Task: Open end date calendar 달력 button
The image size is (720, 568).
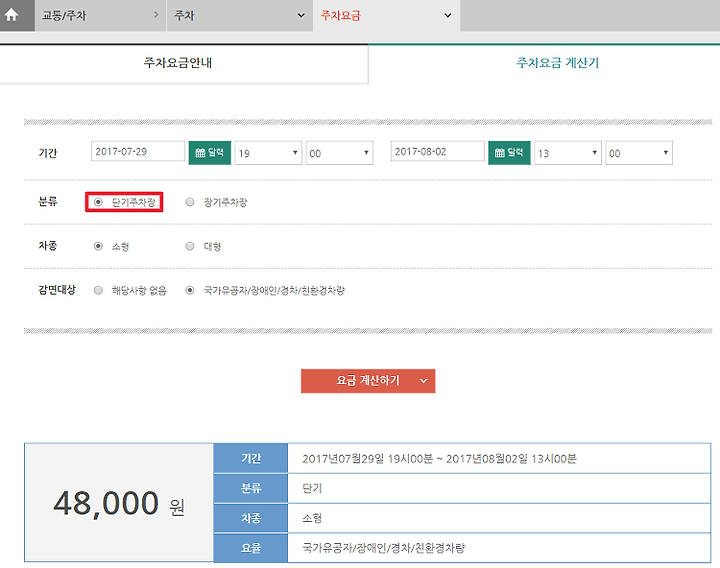Action: pyautogui.click(x=509, y=153)
